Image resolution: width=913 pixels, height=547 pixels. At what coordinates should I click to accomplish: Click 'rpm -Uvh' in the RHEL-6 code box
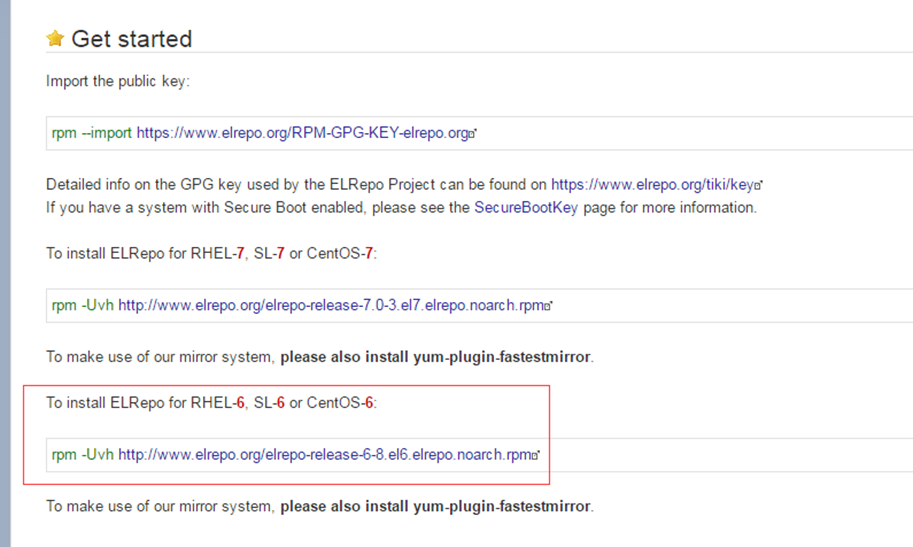83,454
